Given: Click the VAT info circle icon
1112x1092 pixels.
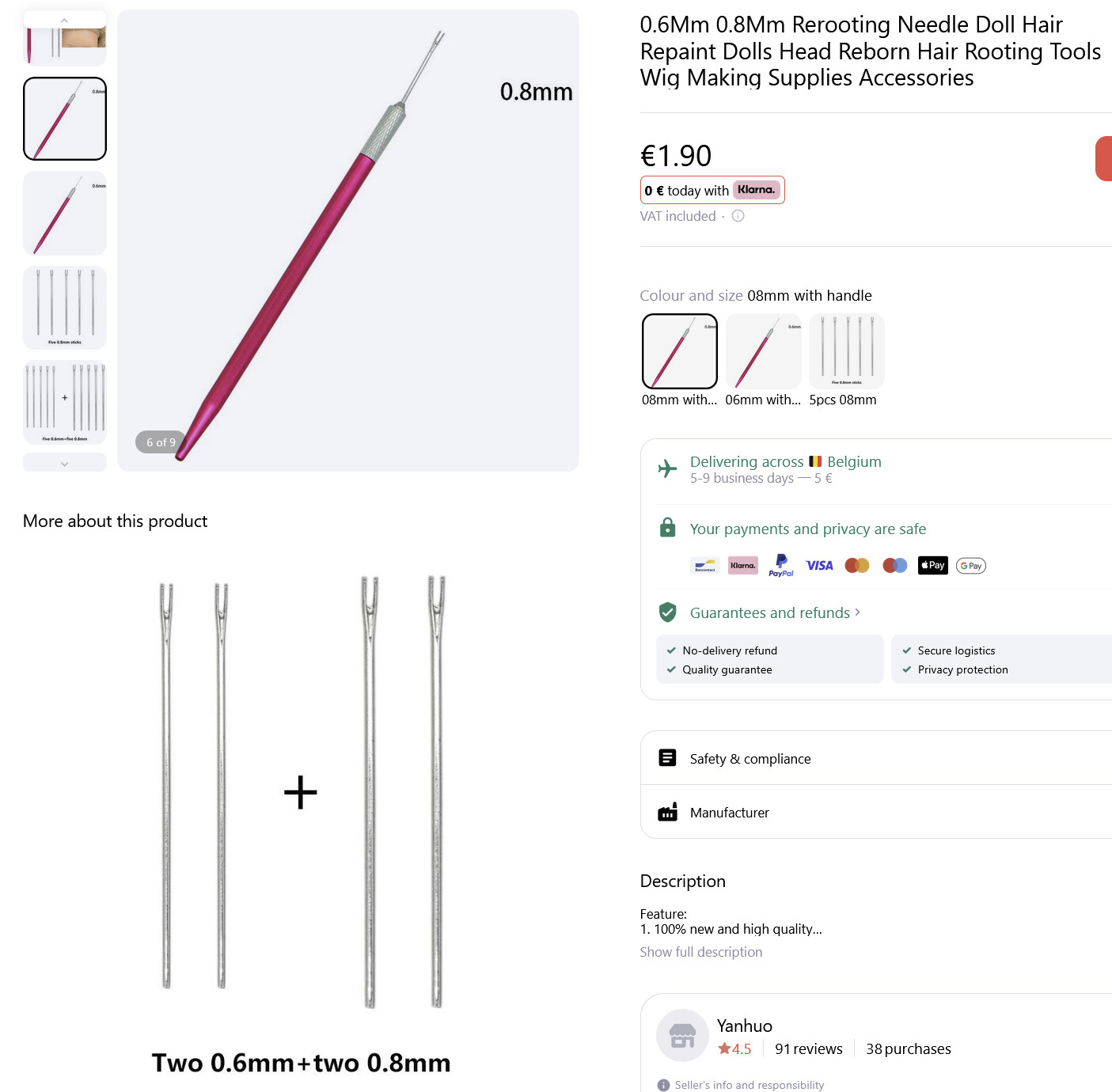Looking at the screenshot, I should (x=738, y=216).
